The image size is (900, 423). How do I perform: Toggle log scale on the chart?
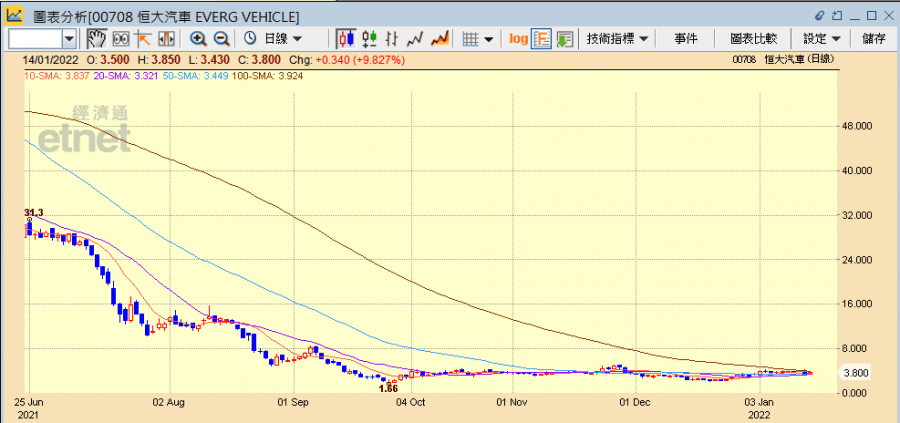pyautogui.click(x=518, y=38)
